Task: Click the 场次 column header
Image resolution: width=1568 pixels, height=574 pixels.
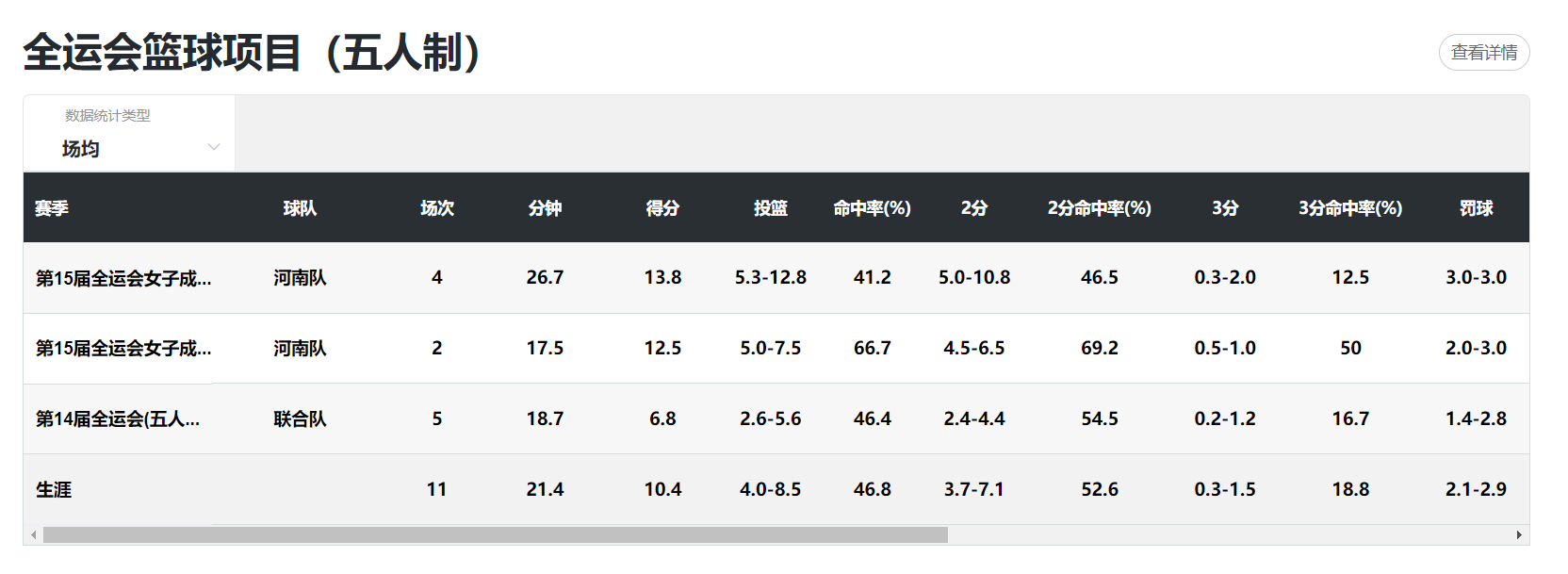Action: click(x=436, y=208)
